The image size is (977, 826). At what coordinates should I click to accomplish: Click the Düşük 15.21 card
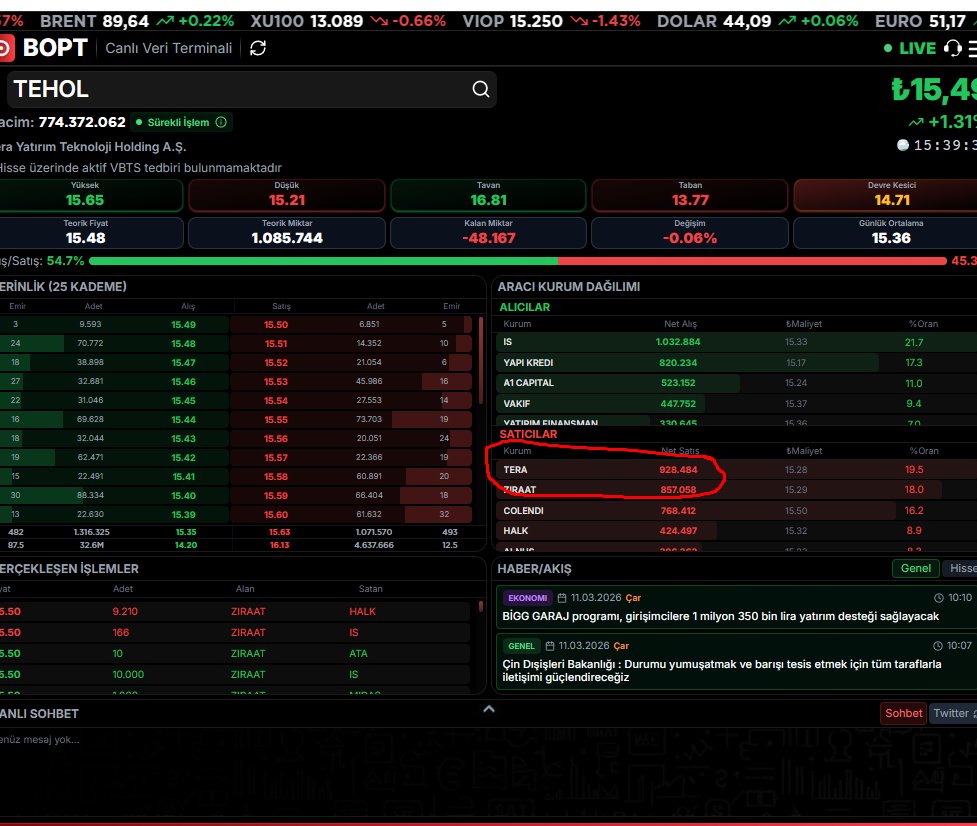(x=287, y=195)
